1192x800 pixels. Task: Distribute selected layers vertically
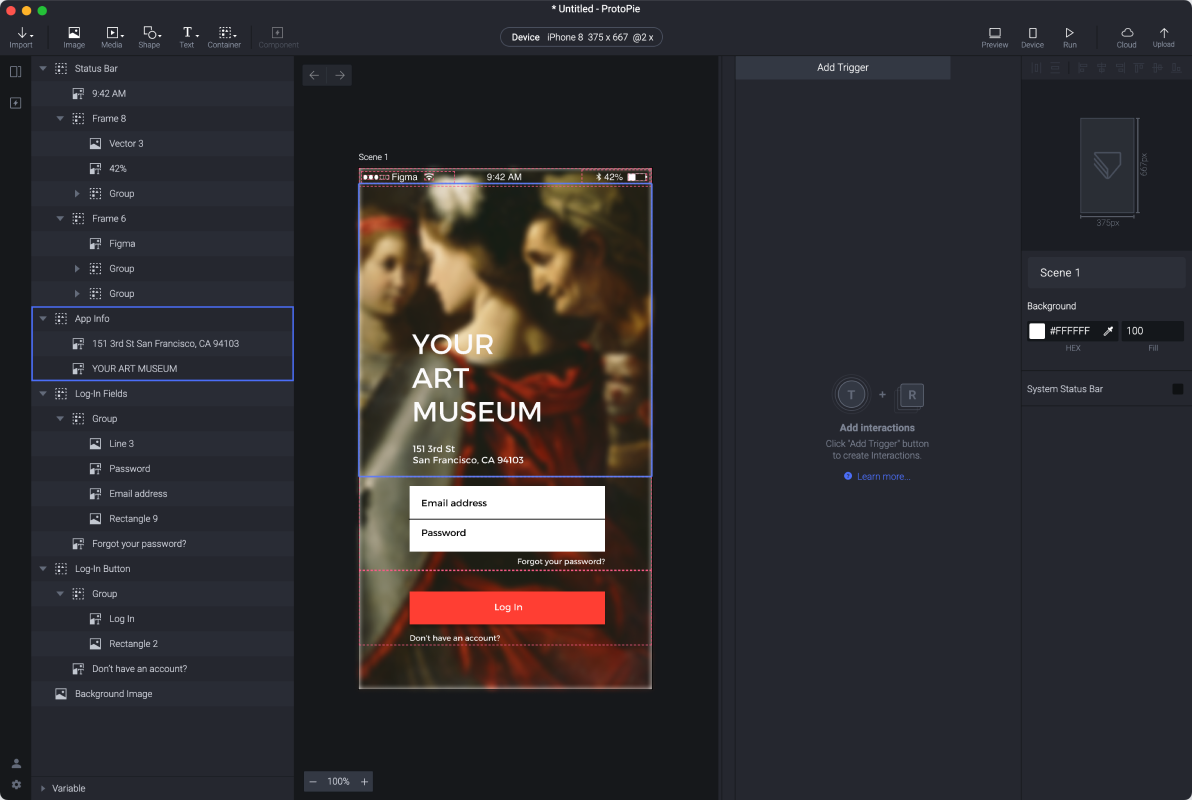[x=1055, y=68]
